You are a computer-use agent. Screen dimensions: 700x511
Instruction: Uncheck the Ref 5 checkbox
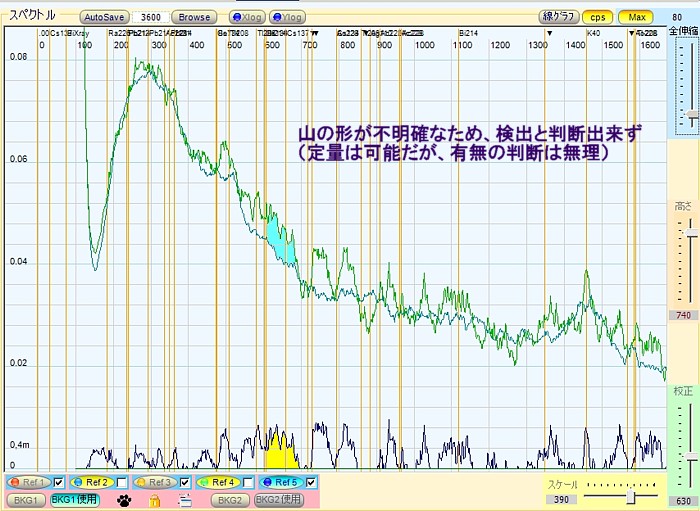tap(312, 482)
